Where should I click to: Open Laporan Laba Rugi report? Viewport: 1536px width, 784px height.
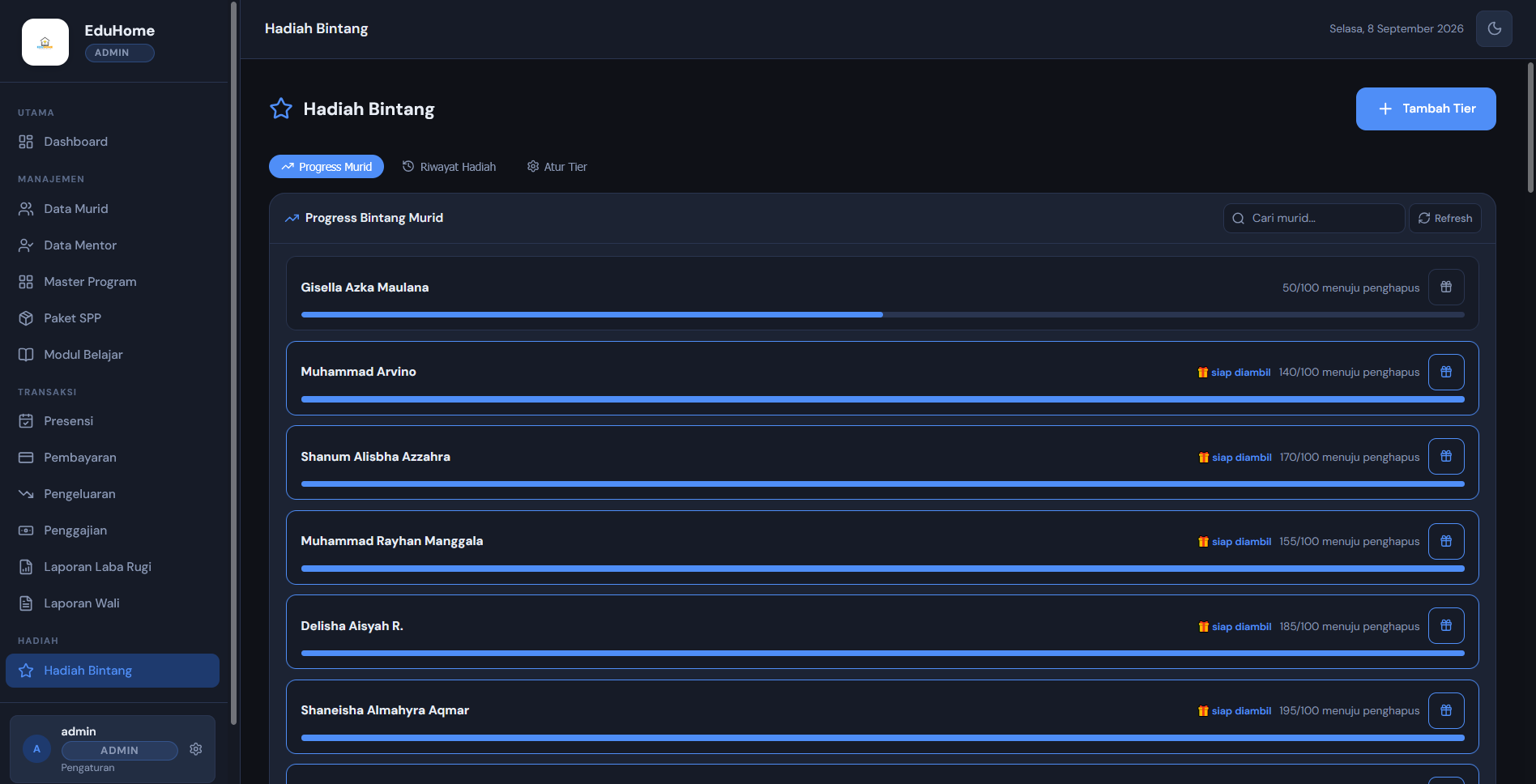[x=113, y=567]
